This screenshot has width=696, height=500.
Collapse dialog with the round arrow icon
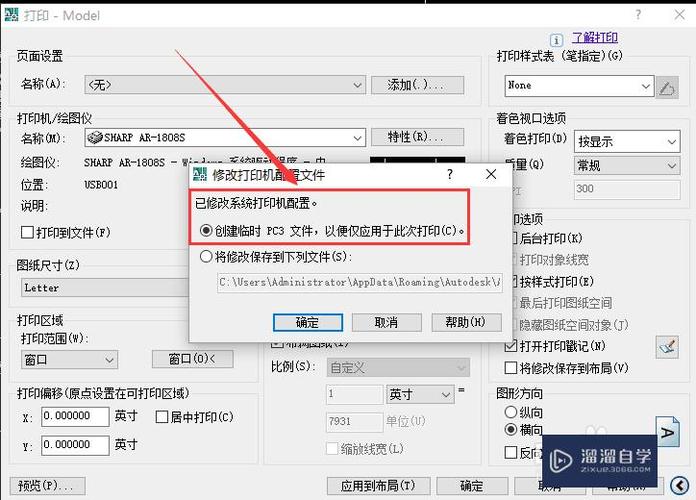tap(680, 485)
